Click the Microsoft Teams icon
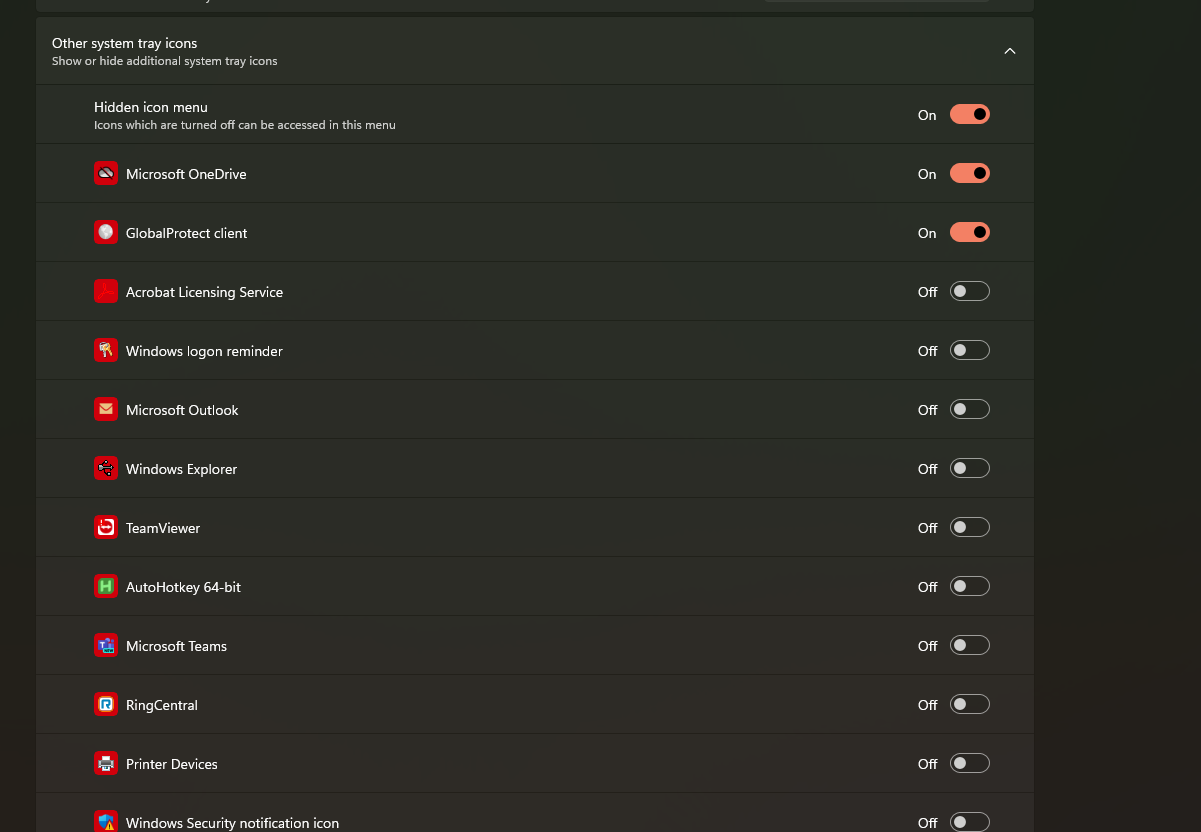 pos(106,646)
